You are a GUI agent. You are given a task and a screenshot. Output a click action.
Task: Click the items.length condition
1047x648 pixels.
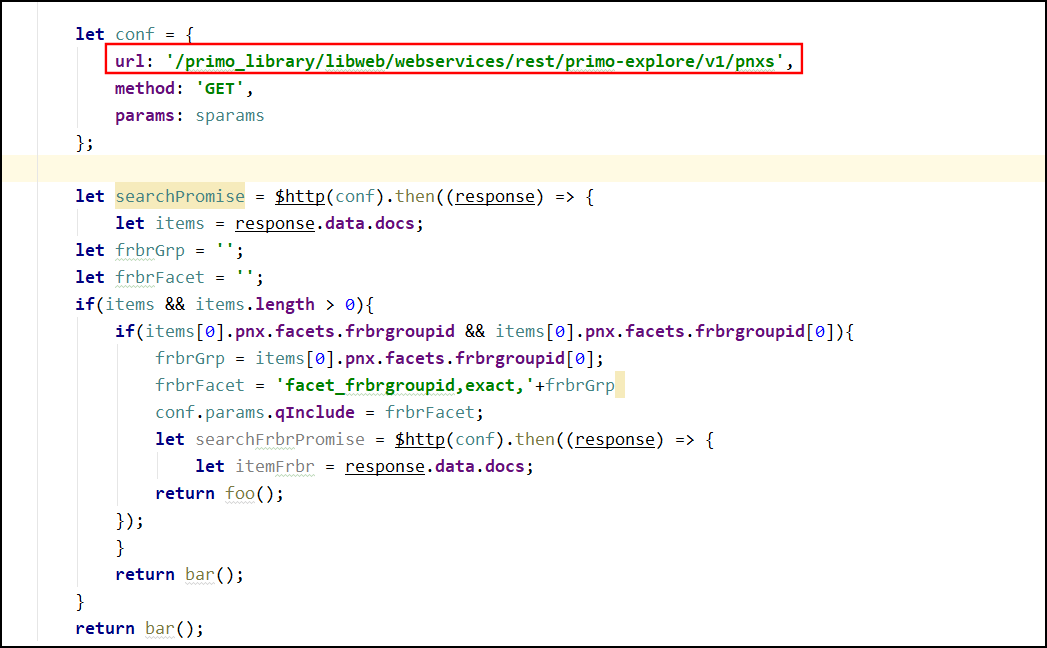coord(254,305)
